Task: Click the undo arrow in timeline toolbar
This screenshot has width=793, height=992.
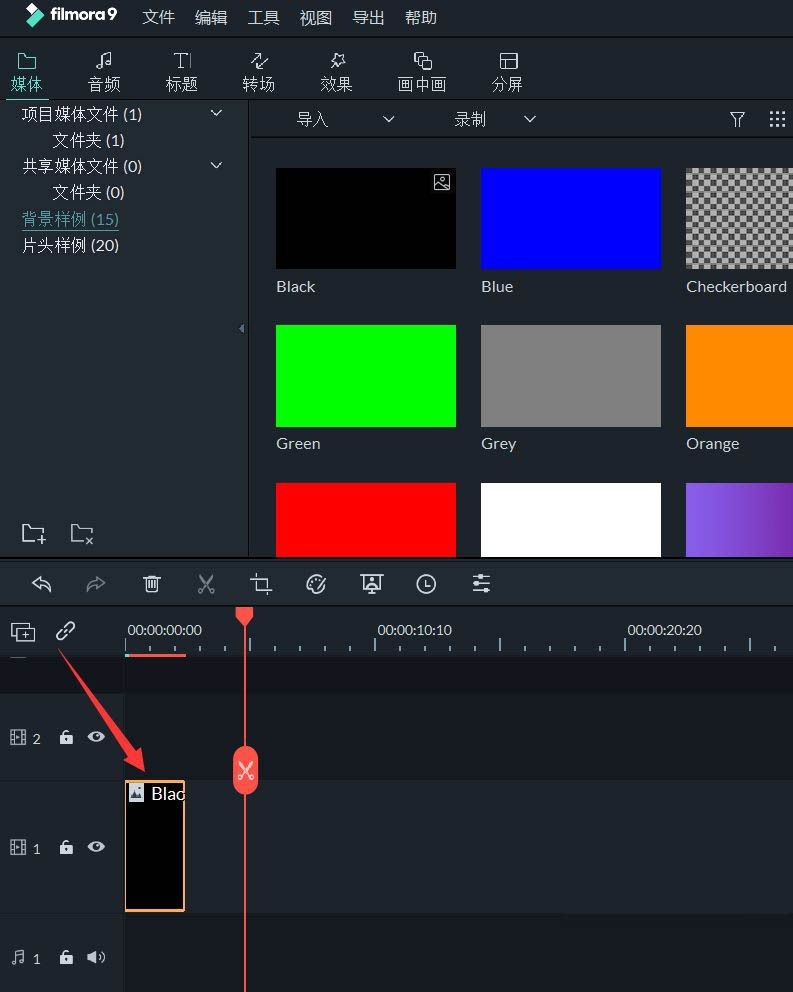Action: pyautogui.click(x=41, y=584)
